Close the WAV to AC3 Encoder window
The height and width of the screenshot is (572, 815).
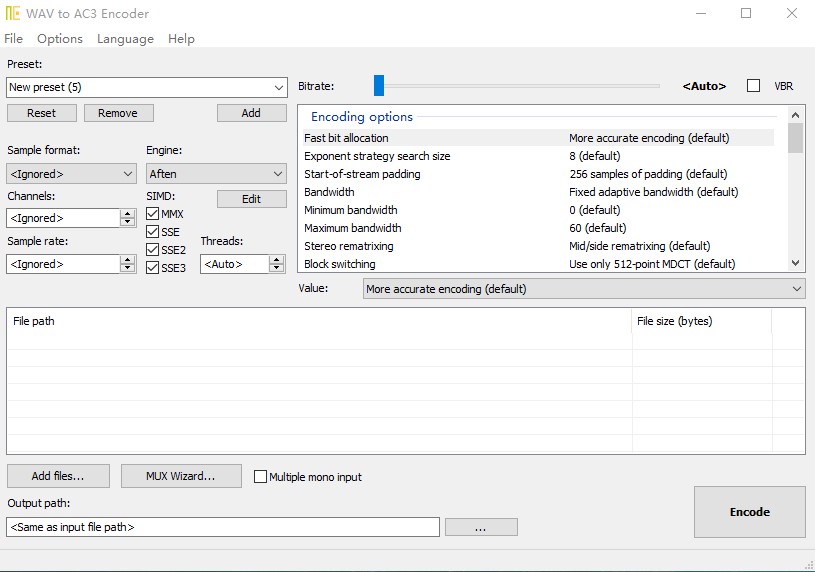click(792, 14)
